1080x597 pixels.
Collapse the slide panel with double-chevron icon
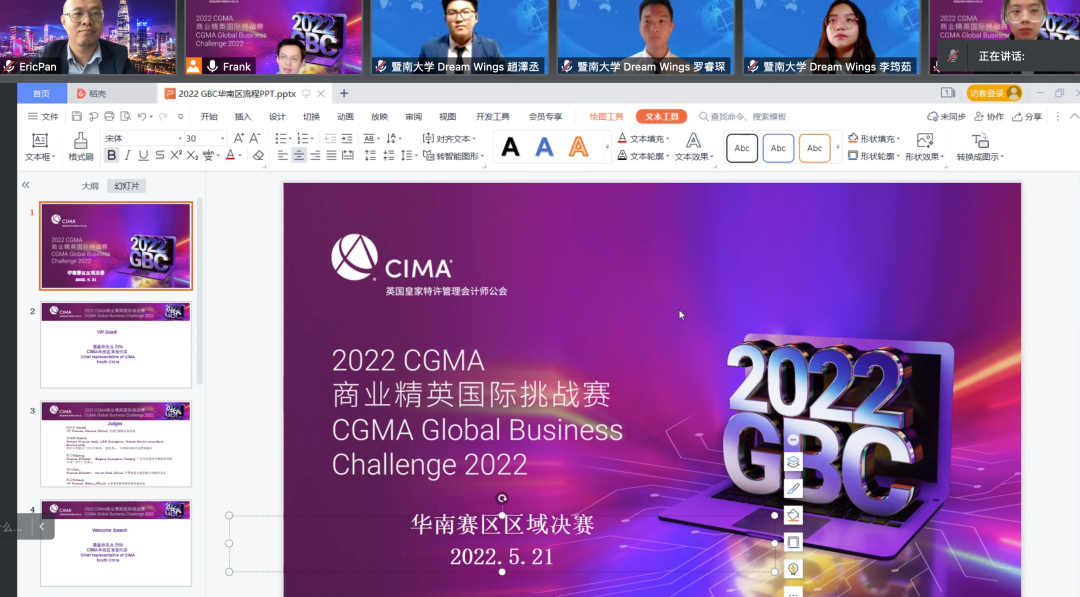(x=25, y=185)
